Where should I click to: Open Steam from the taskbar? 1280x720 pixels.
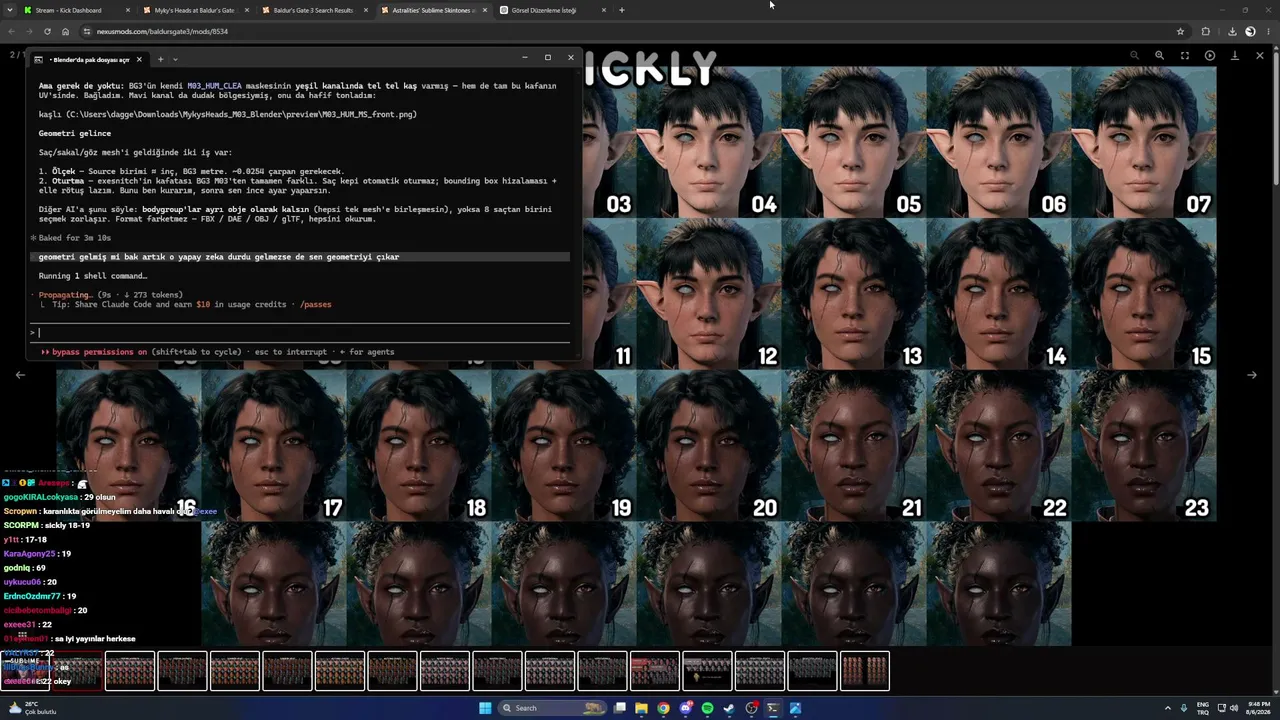[729, 708]
